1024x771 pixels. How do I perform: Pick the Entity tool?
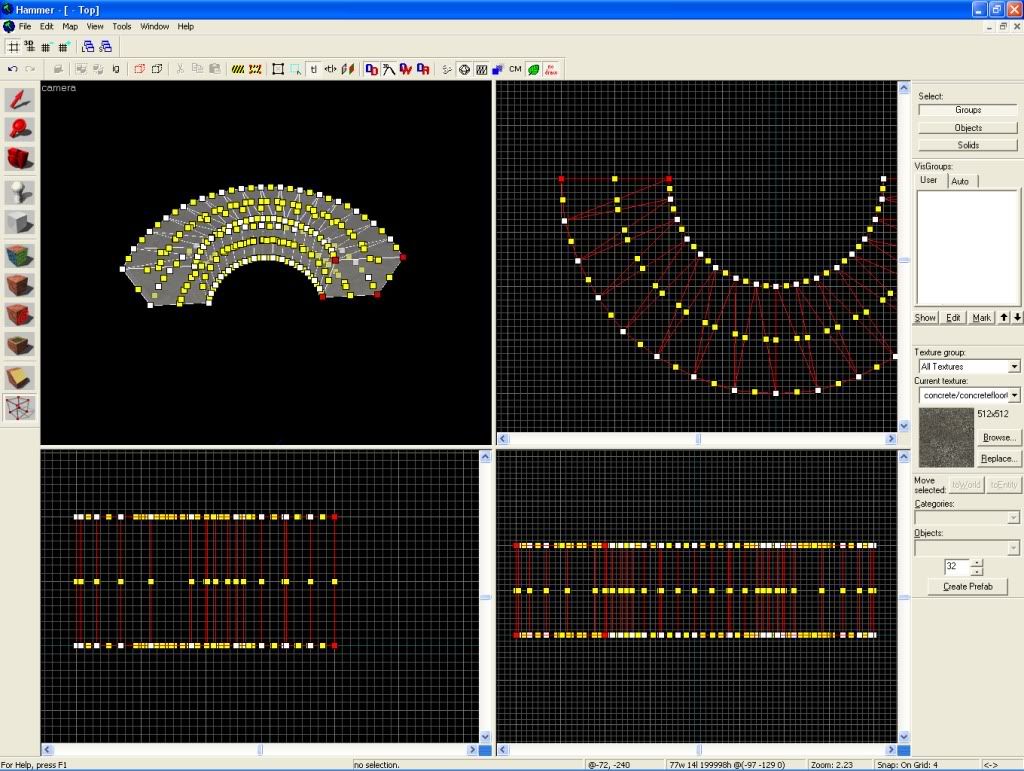20,193
